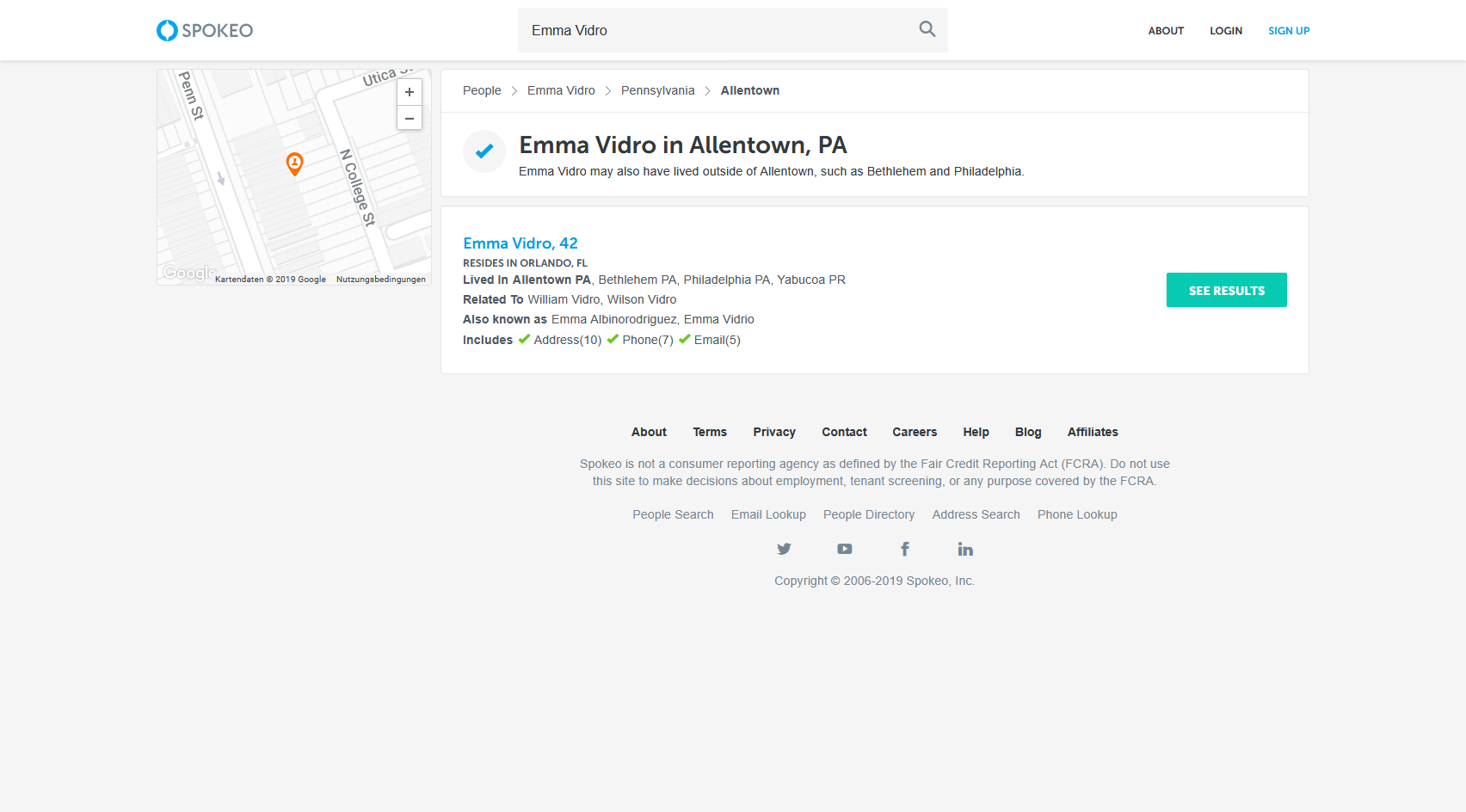Open About link in footer
Image resolution: width=1466 pixels, height=812 pixels.
pyautogui.click(x=649, y=432)
